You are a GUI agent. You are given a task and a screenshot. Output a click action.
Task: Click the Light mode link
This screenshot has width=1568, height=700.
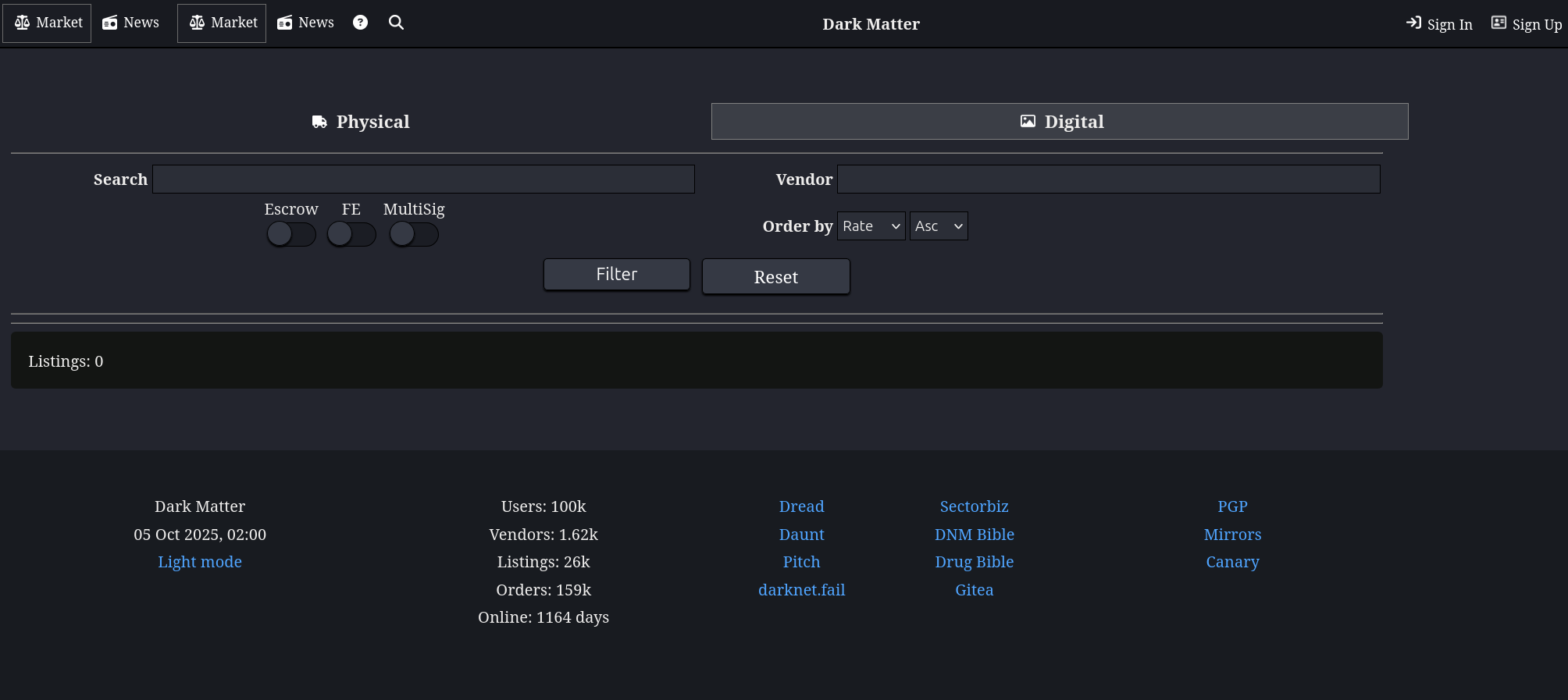pyautogui.click(x=200, y=562)
